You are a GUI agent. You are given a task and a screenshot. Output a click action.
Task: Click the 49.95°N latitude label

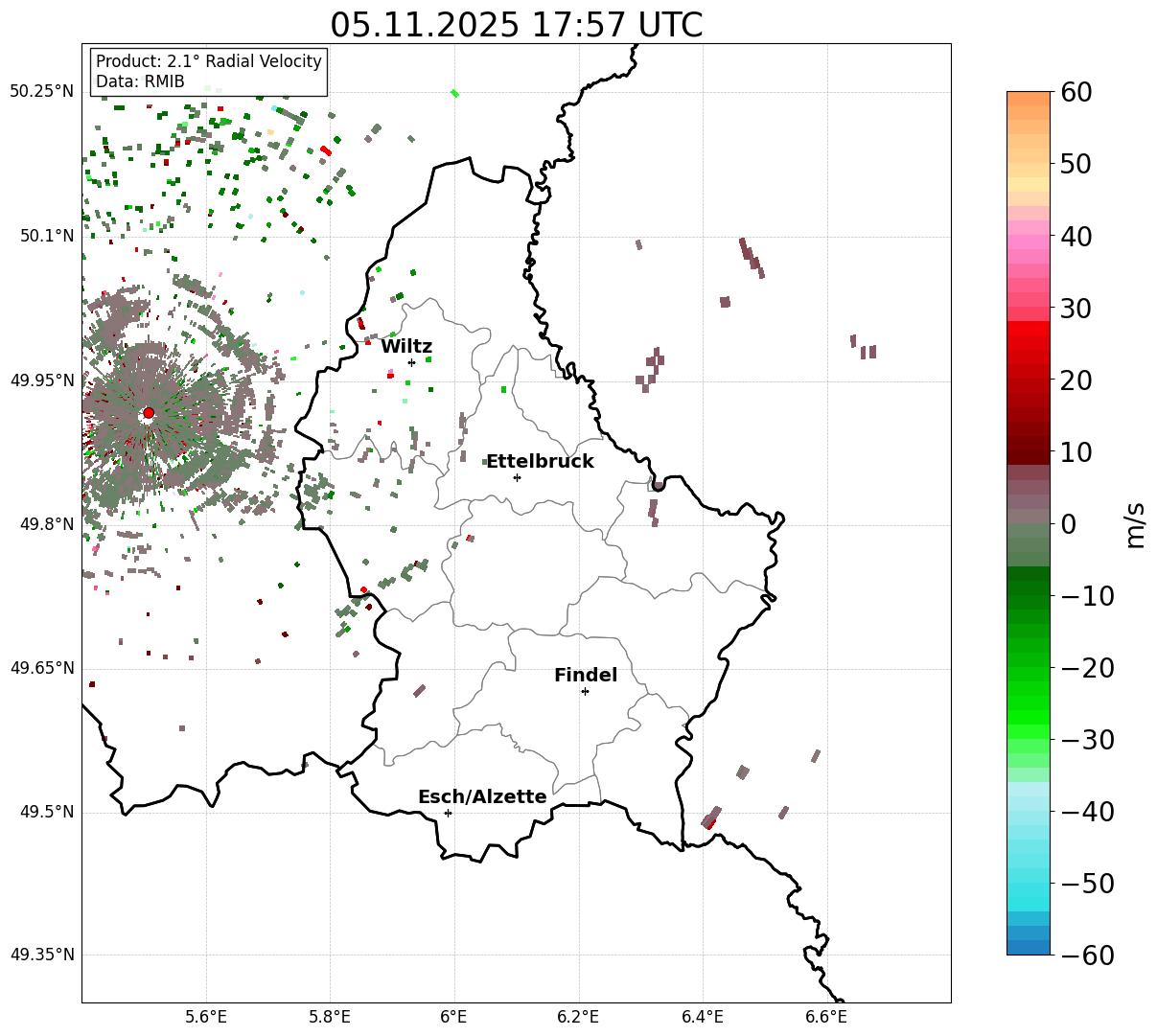point(41,380)
